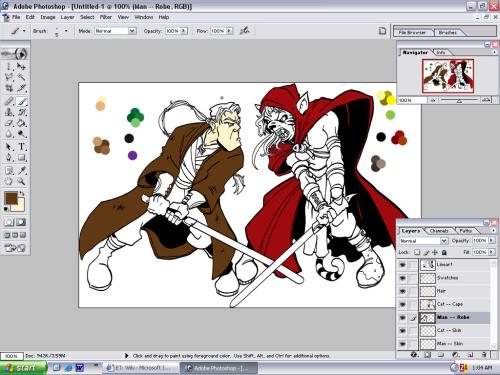This screenshot has height=375, width=500.
Task: Create a new layer
Action: coord(470,355)
